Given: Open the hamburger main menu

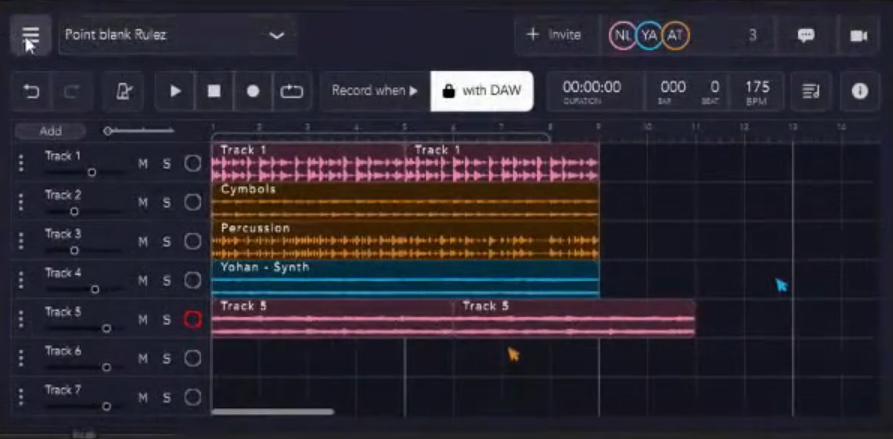Looking at the screenshot, I should pos(31,35).
